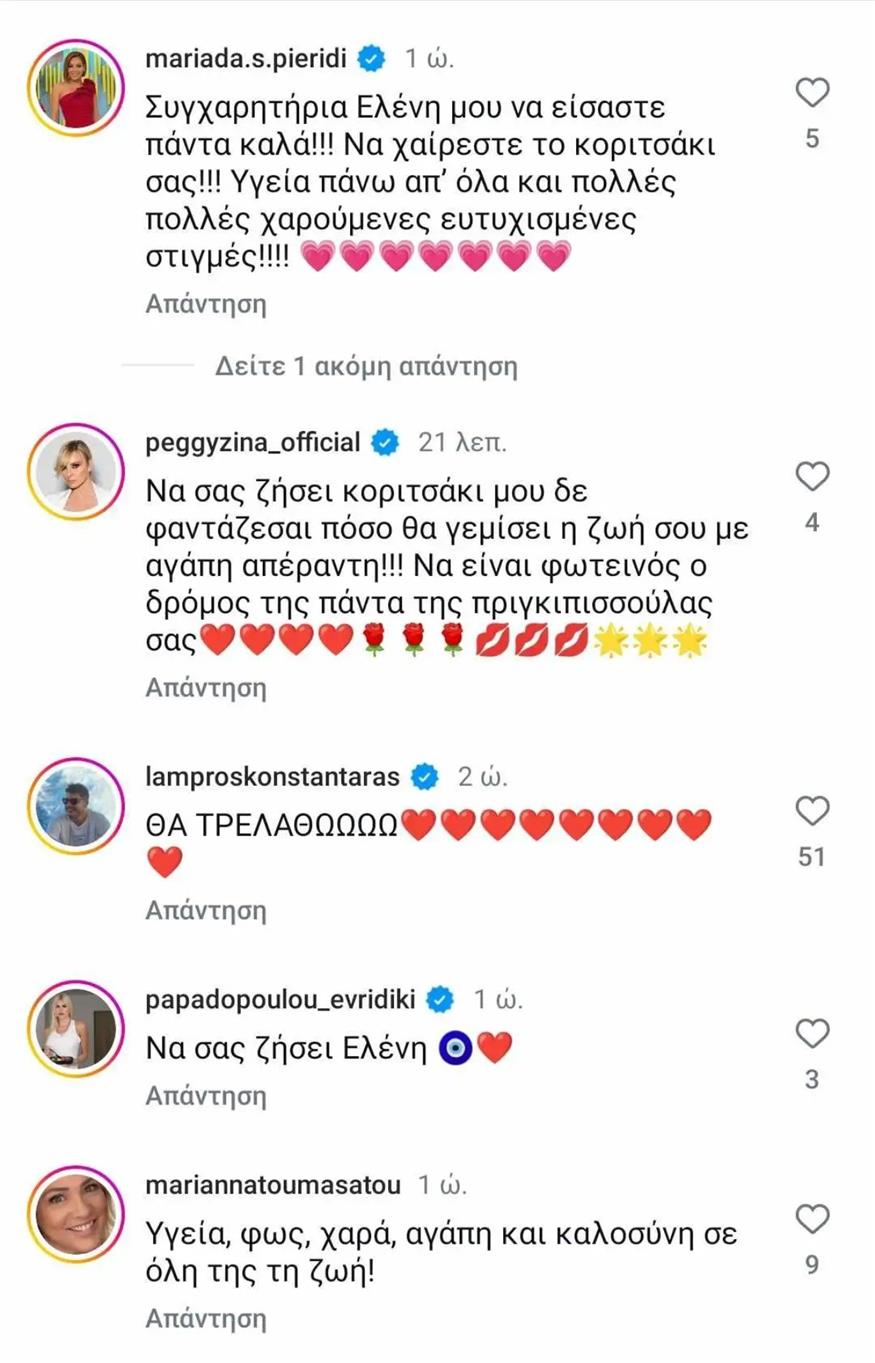Open the mariada.s.pieridi username link
Screen dimensions: 875x1363
246,58
